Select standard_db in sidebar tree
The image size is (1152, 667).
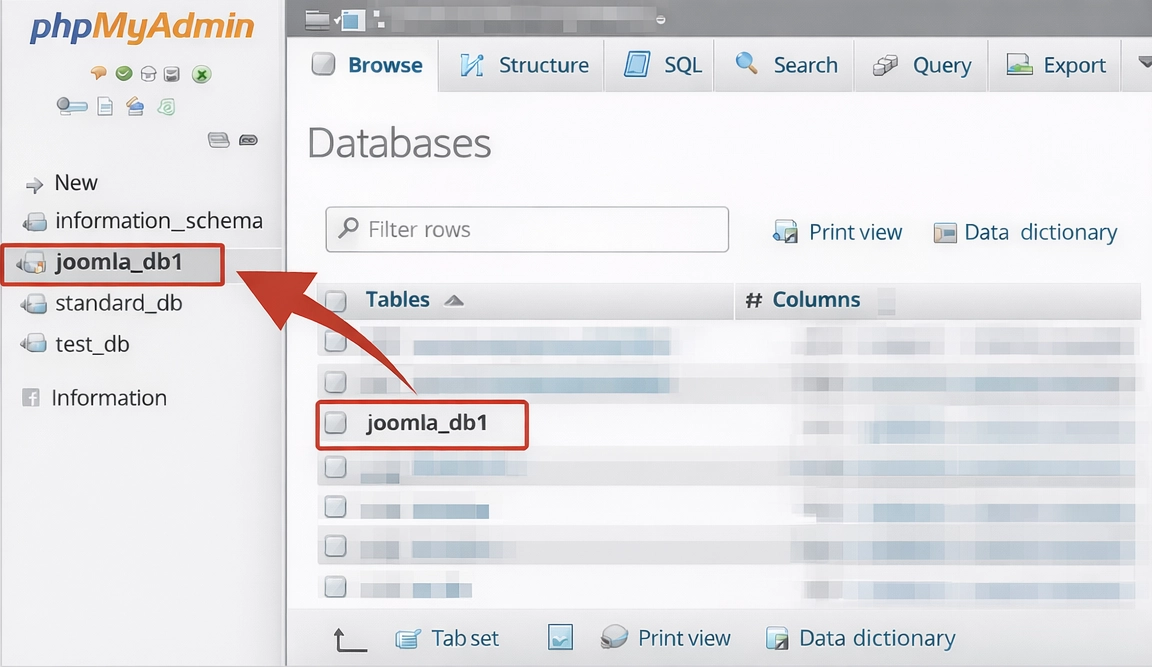(x=118, y=303)
